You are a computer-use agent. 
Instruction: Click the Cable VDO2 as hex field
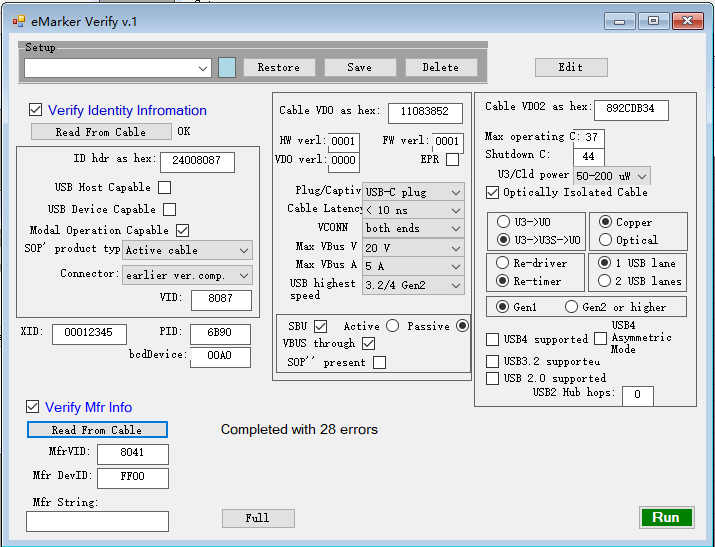tap(631, 110)
